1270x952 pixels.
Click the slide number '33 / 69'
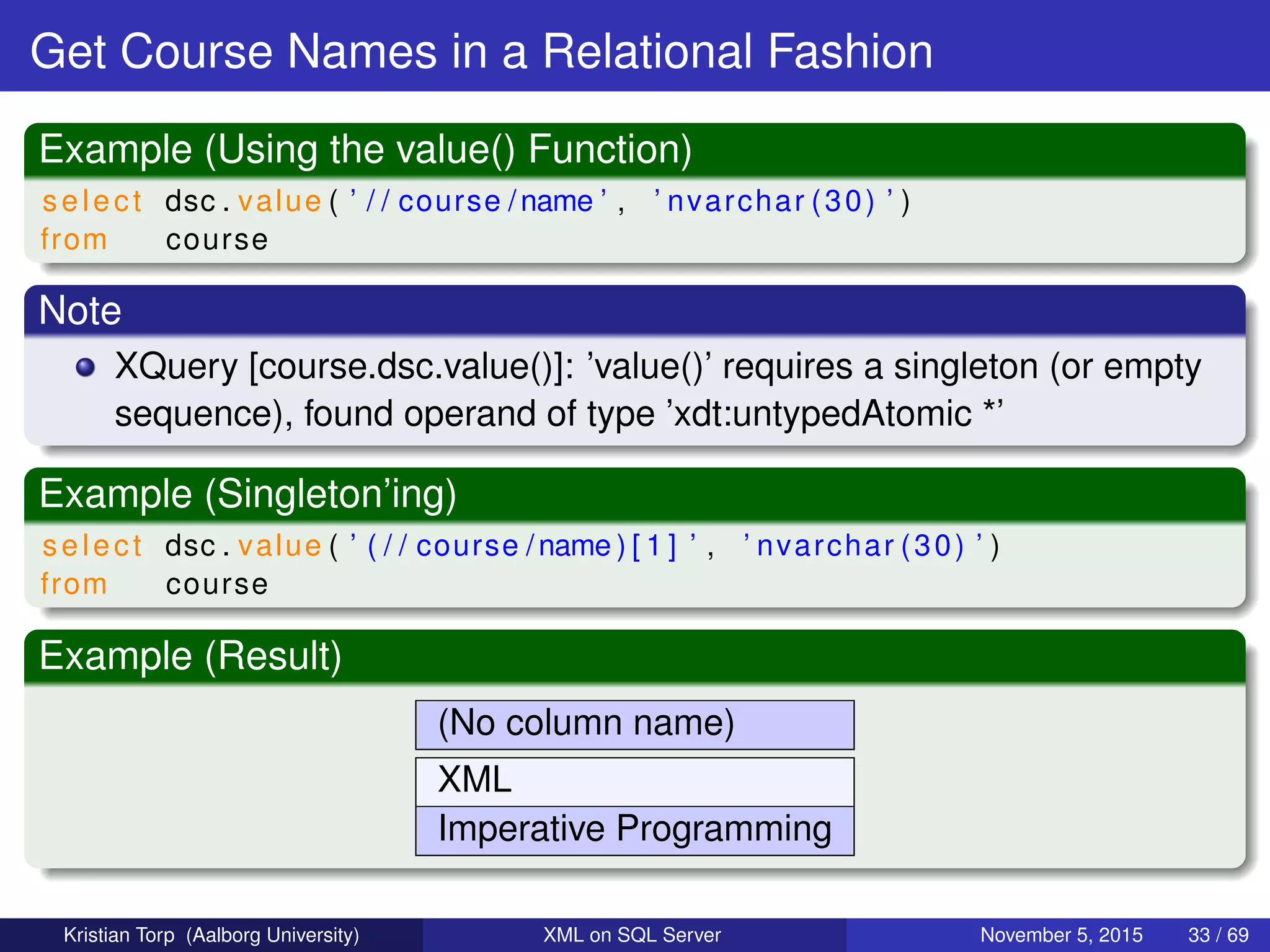click(1218, 935)
